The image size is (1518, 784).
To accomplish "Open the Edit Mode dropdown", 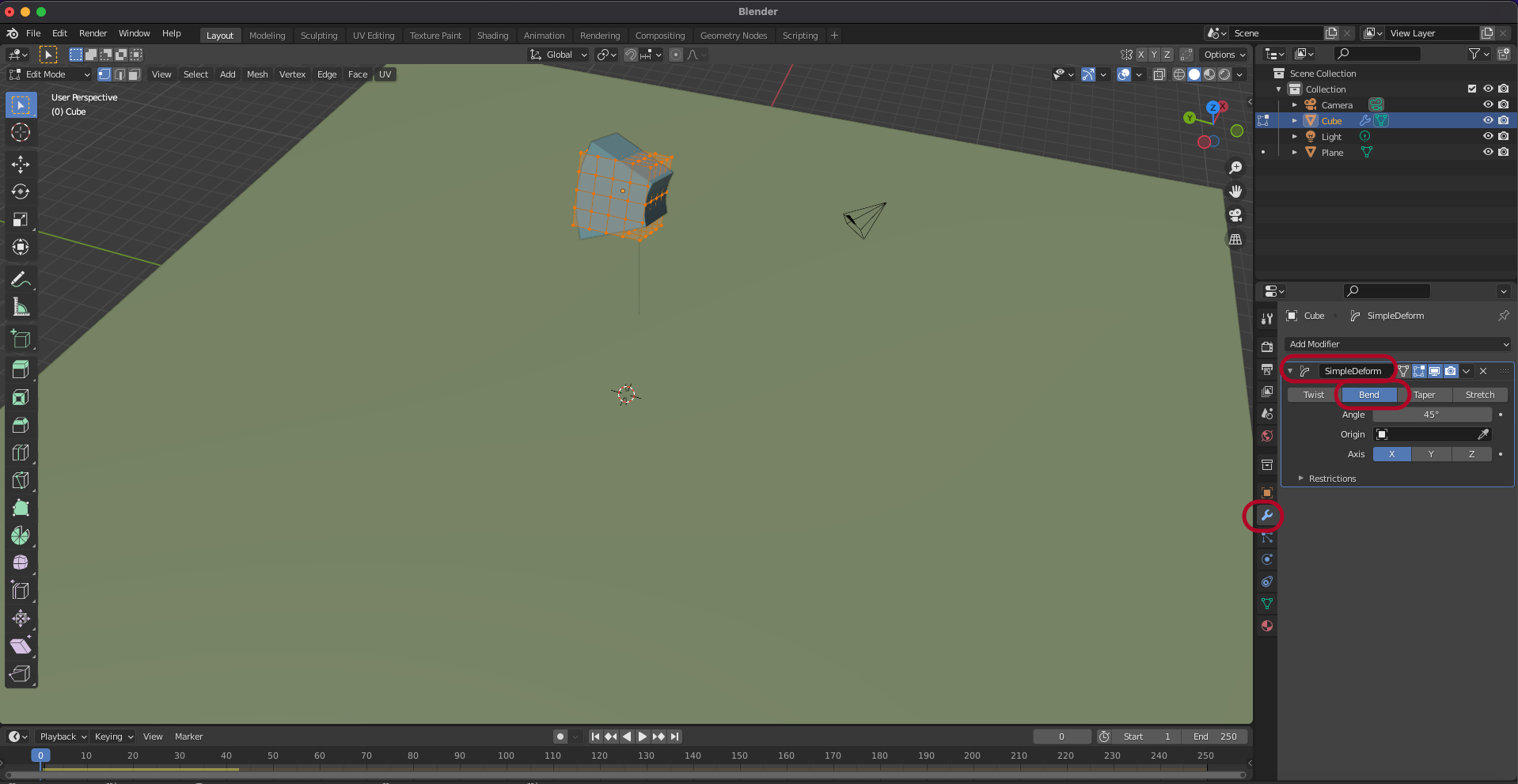I will pos(50,74).
